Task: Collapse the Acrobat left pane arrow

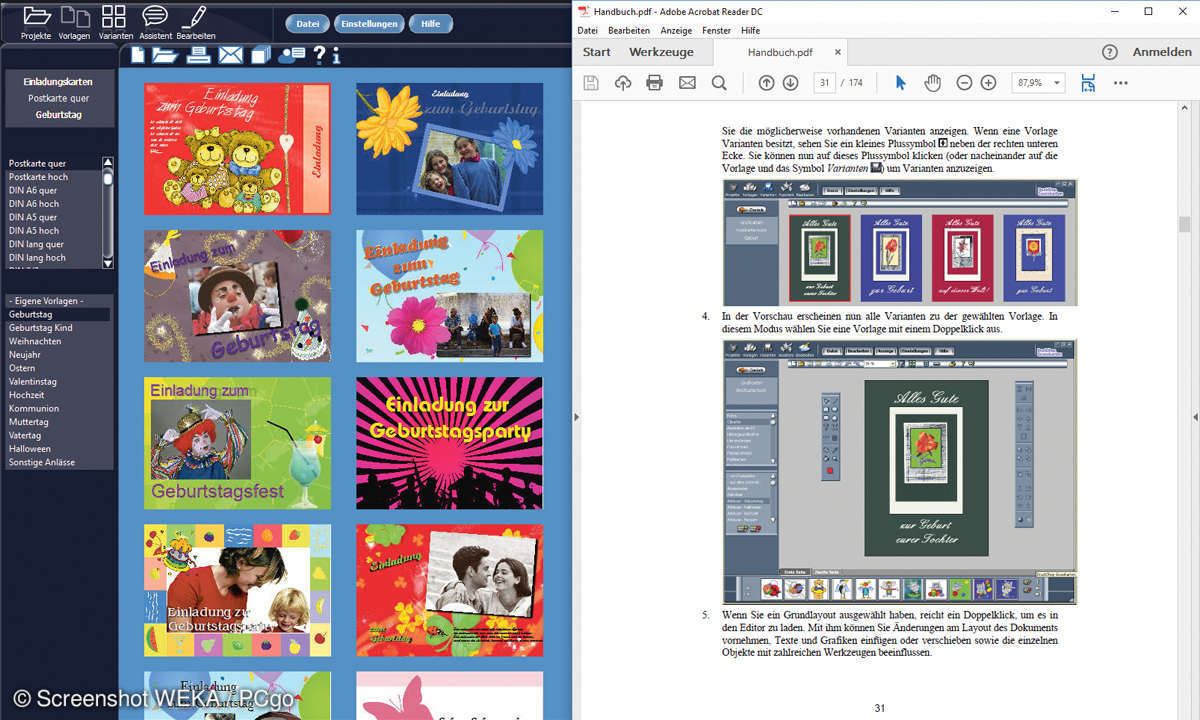Action: point(575,416)
